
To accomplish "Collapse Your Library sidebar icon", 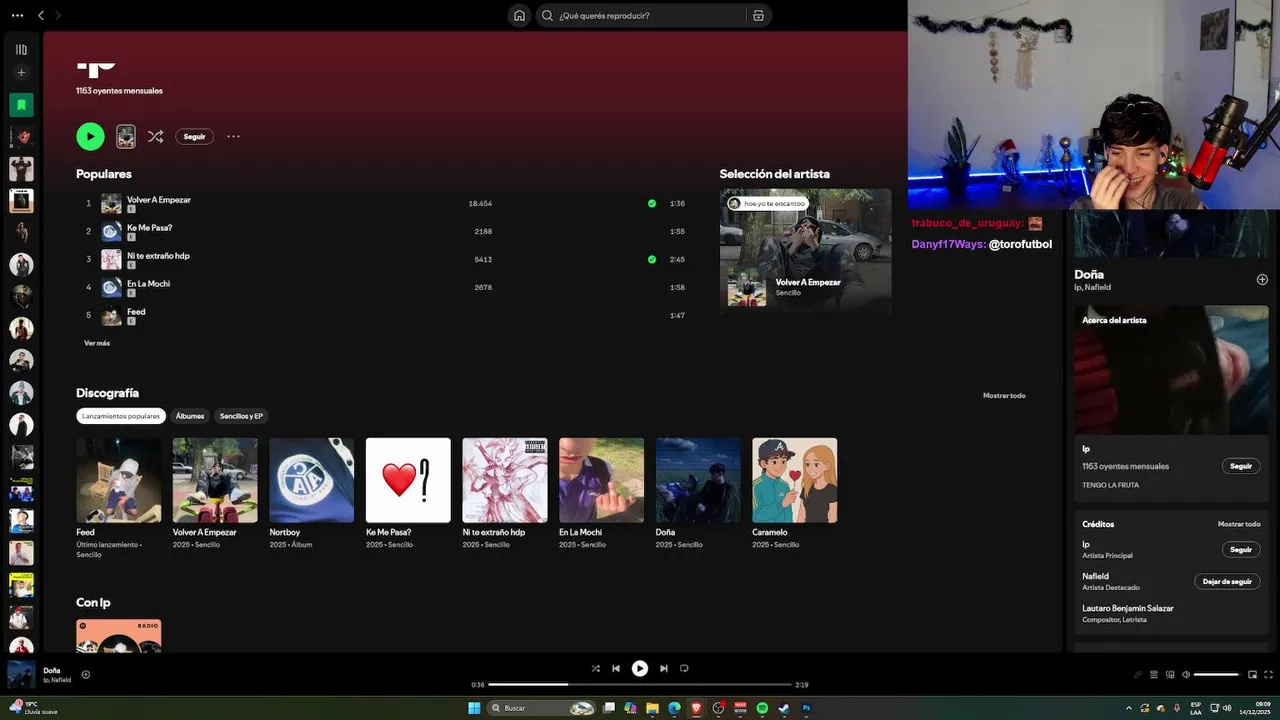I will [21, 49].
